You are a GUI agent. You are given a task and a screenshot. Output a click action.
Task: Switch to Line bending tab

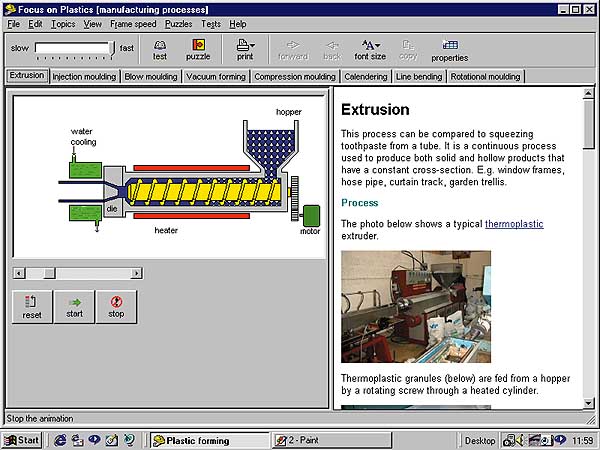419,77
